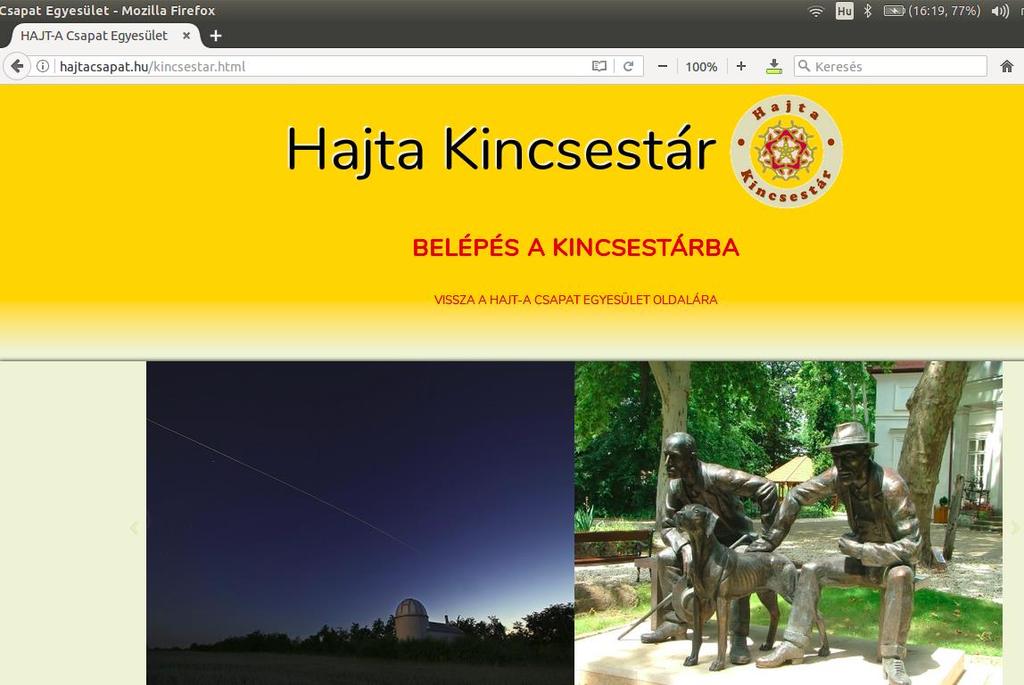Viewport: 1024px width, 685px height.
Task: Open BELÉPÉS A KINCSESTÁRBA link
Action: pos(575,247)
